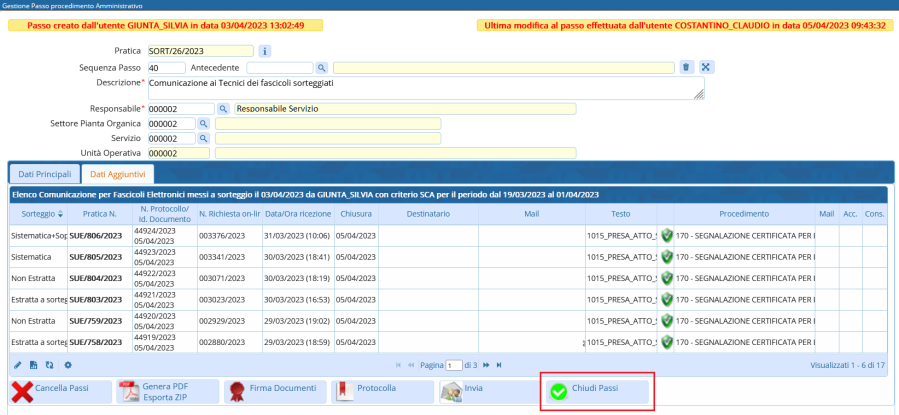This screenshot has height=415, width=899.
Task: Open the Antecedente search lookup
Action: 322,67
